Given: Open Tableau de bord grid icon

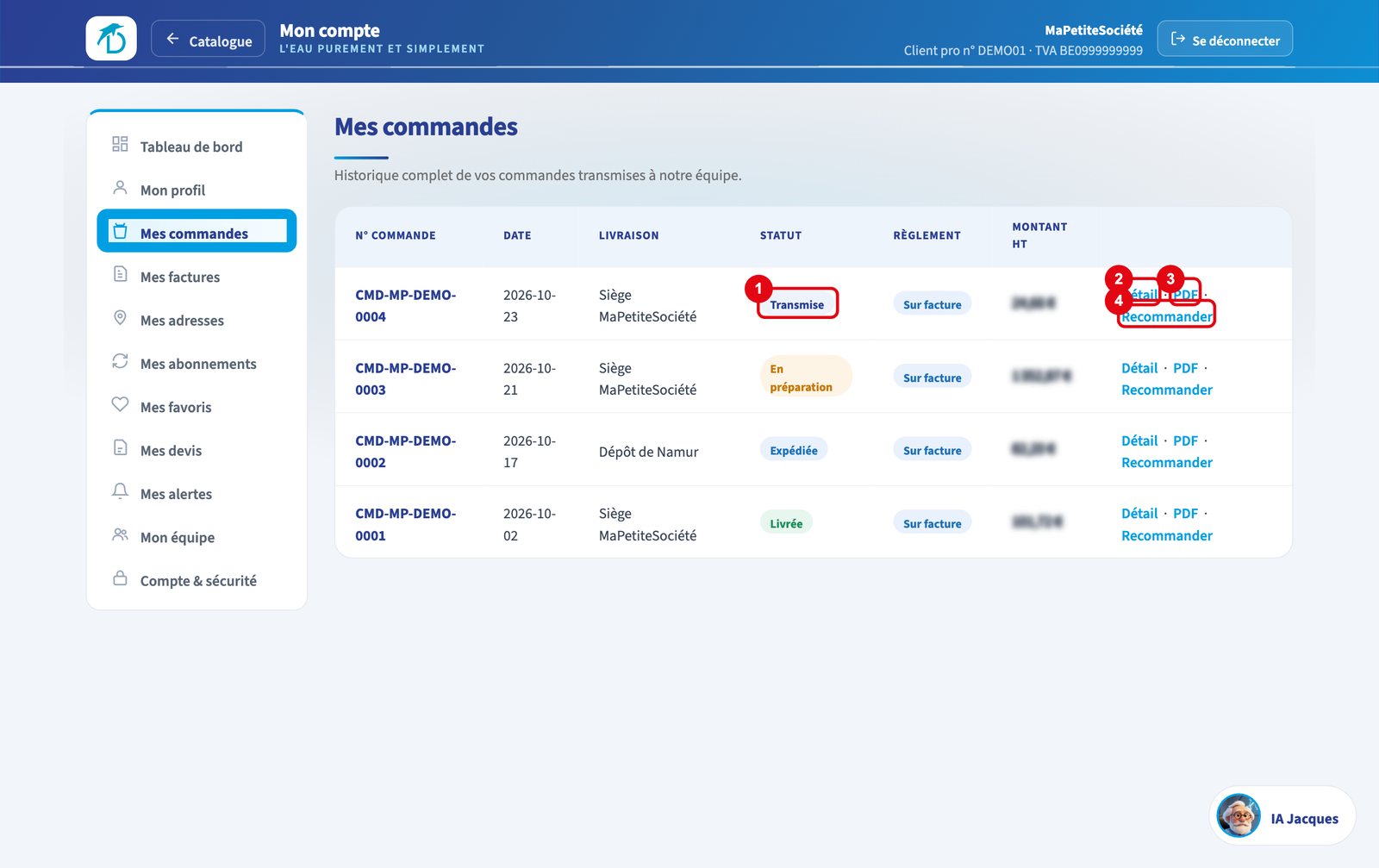Looking at the screenshot, I should coord(120,144).
